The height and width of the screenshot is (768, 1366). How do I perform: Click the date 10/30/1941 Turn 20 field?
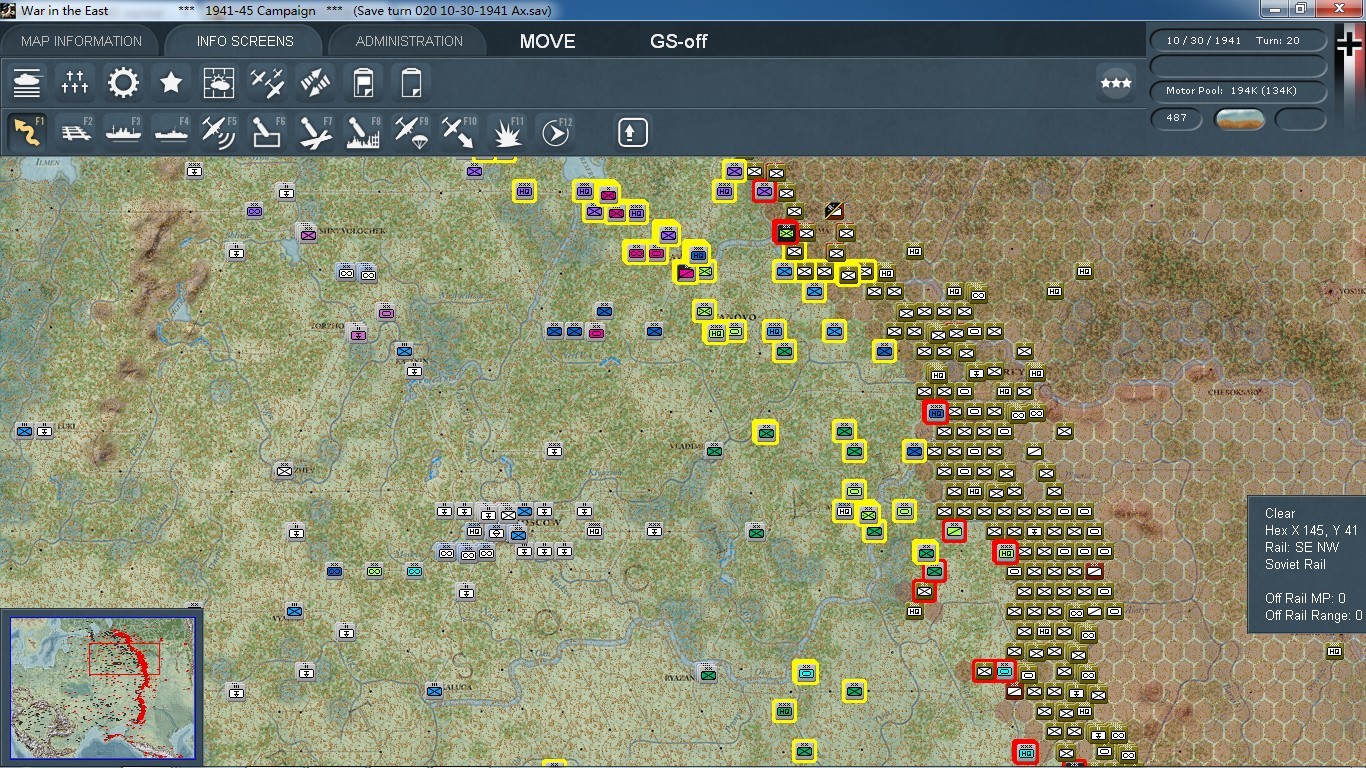pyautogui.click(x=1238, y=41)
